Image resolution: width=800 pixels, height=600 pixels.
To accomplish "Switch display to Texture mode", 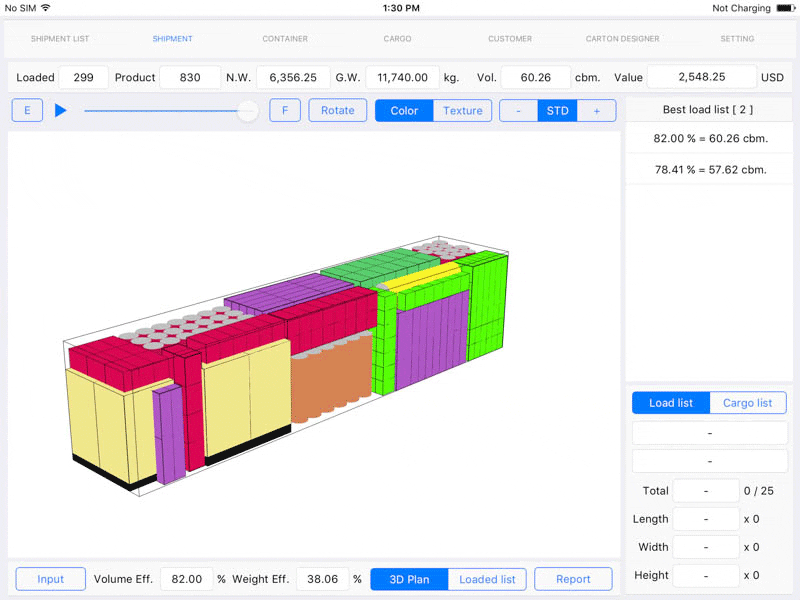I will point(462,111).
